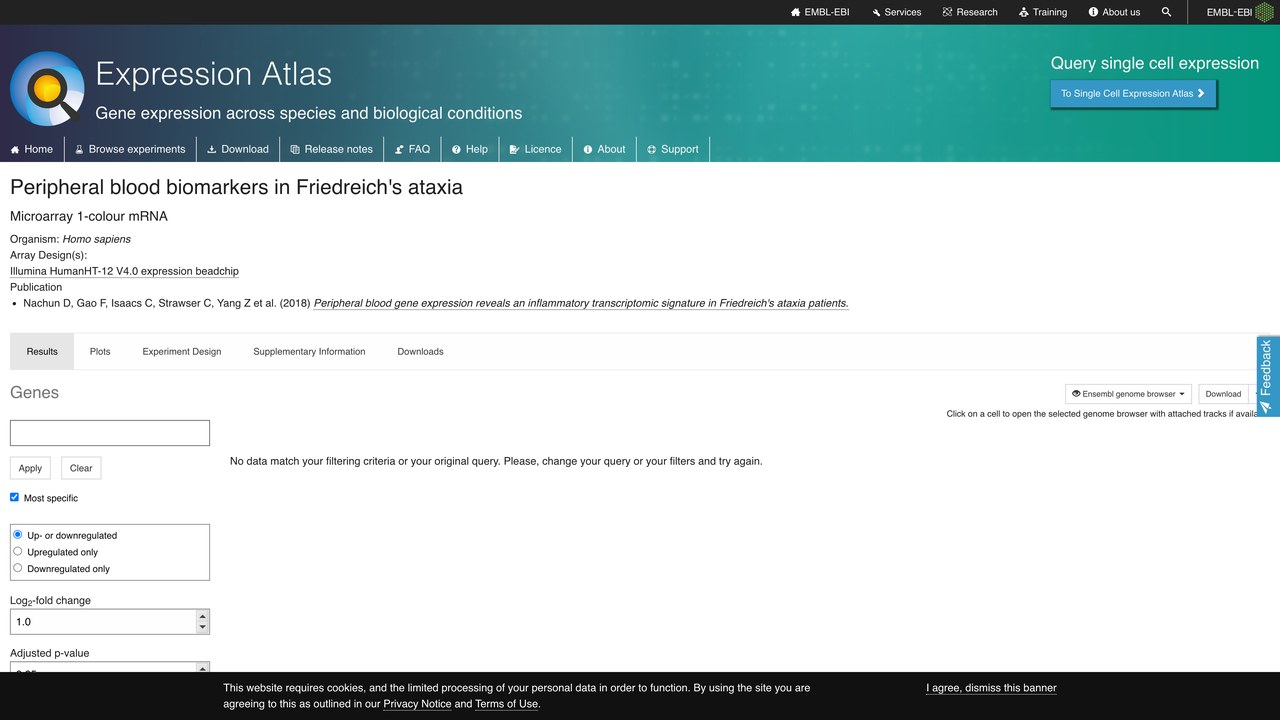The image size is (1280, 720).
Task: Open the Nachun et al. publication link
Action: tap(581, 303)
